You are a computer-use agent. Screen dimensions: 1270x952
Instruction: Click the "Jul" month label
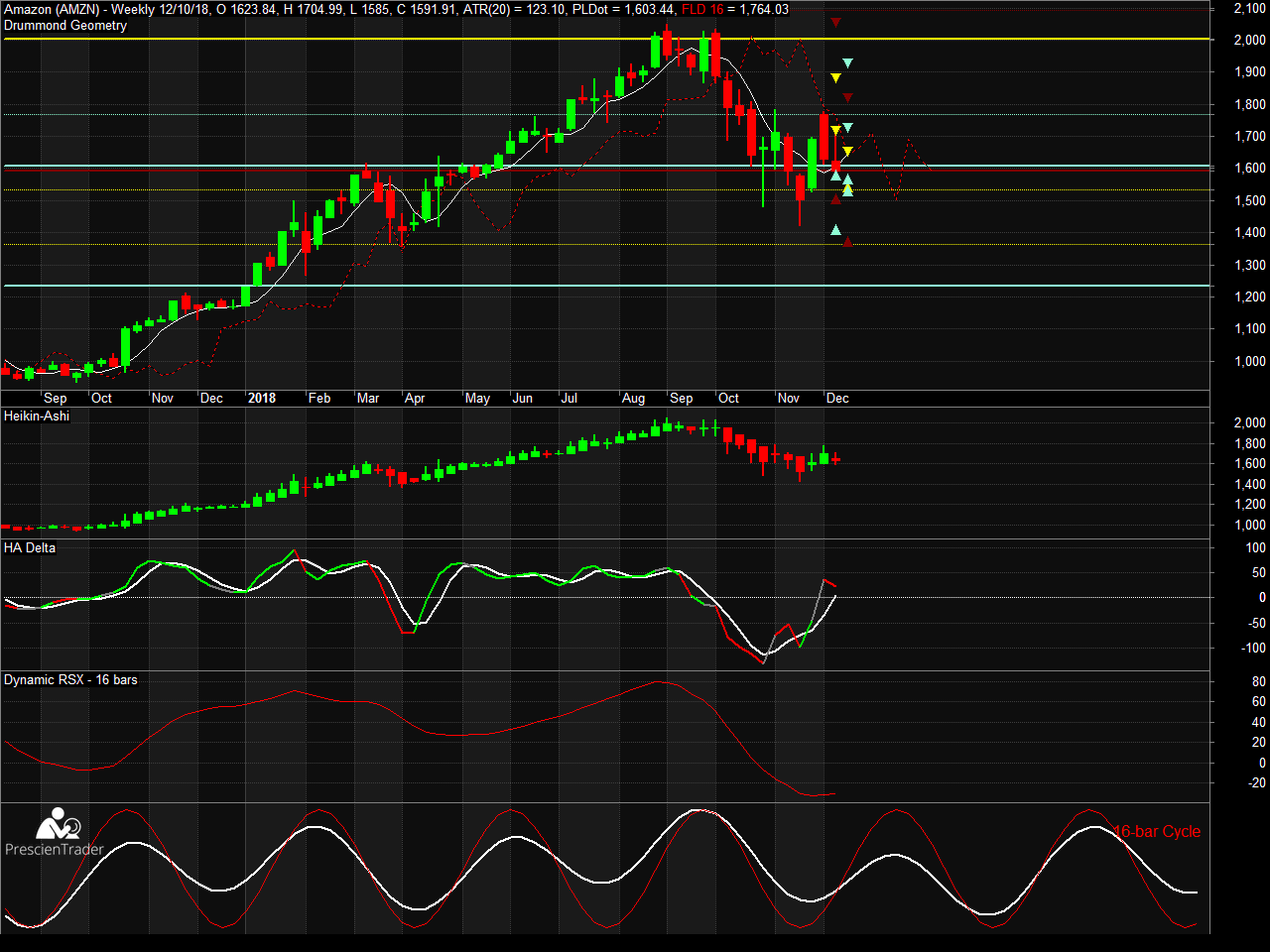click(570, 399)
